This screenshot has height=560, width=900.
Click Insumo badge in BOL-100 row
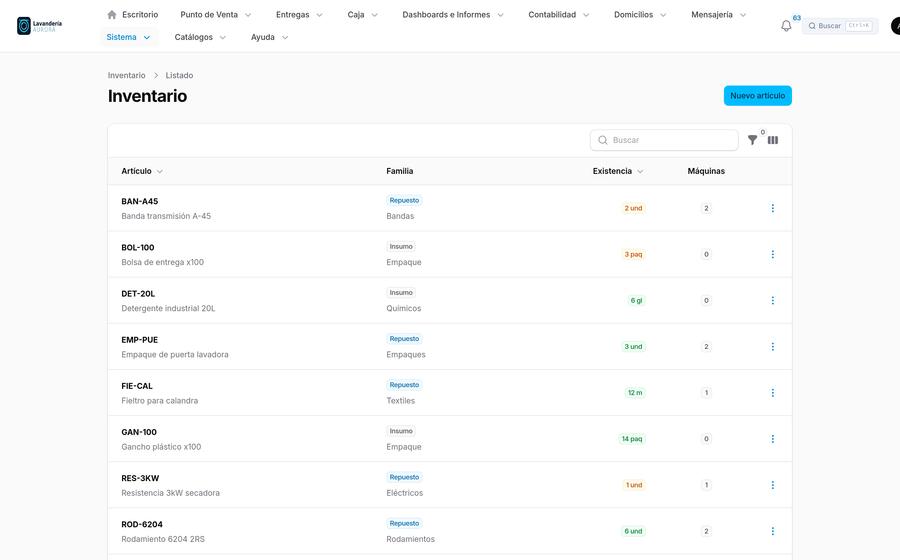[401, 246]
